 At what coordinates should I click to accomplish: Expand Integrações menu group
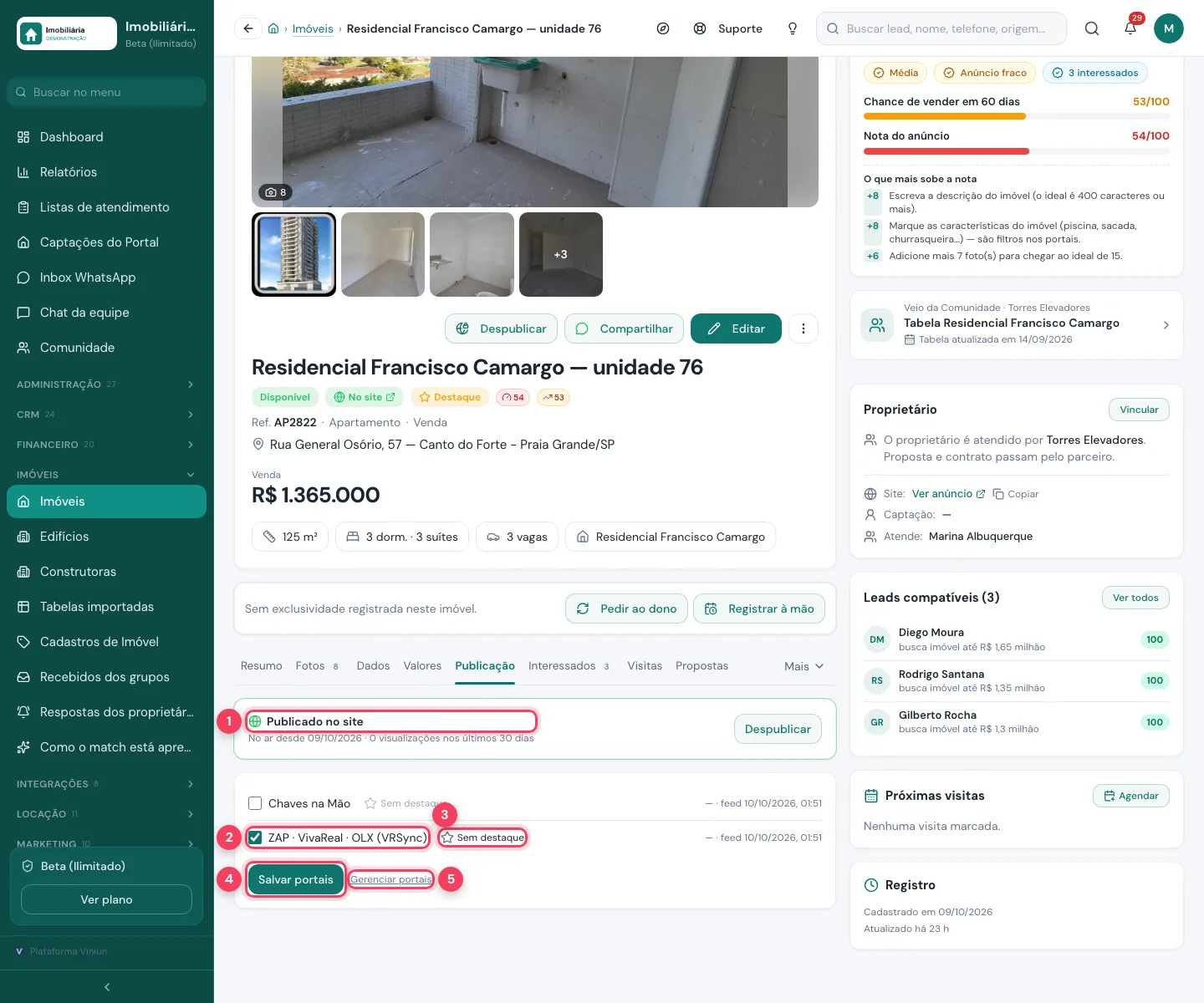coord(107,784)
